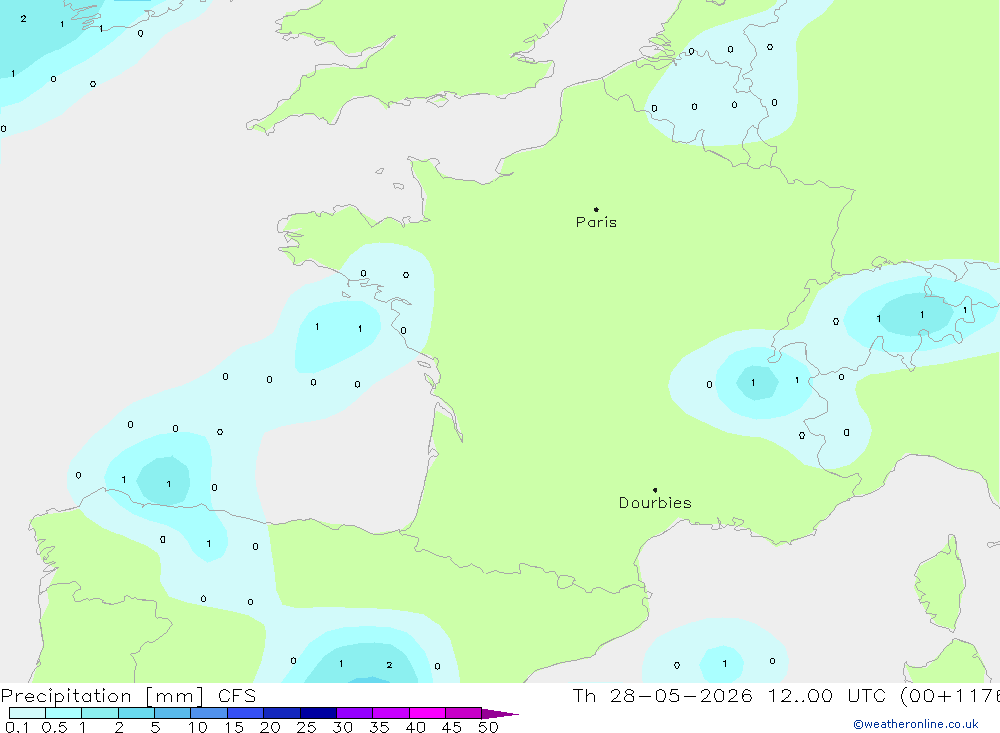Click the 20–25 mm legend color swatch
The height and width of the screenshot is (733, 1000).
(x=281, y=713)
